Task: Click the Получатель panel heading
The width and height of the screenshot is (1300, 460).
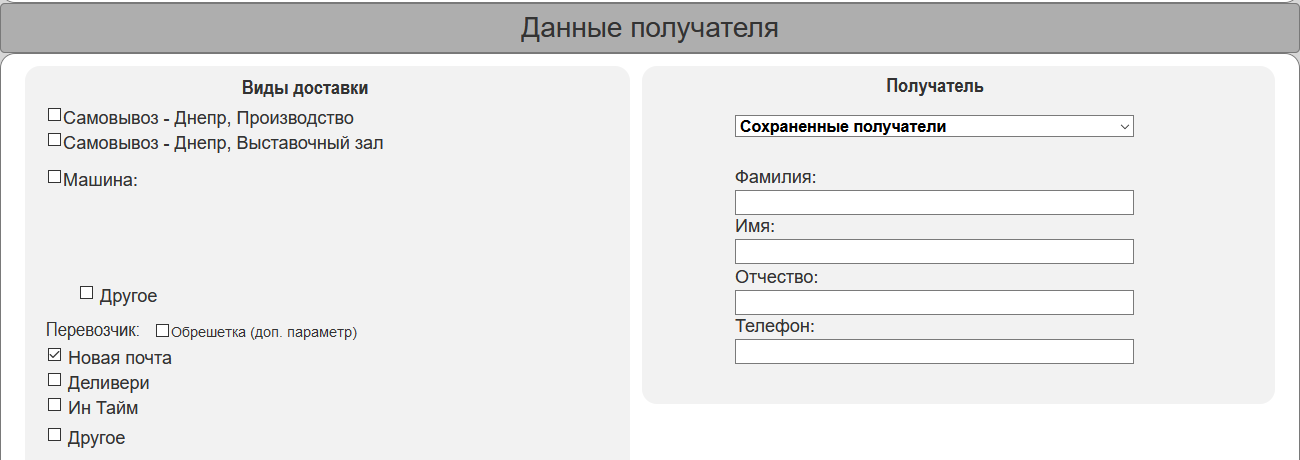Action: point(935,86)
